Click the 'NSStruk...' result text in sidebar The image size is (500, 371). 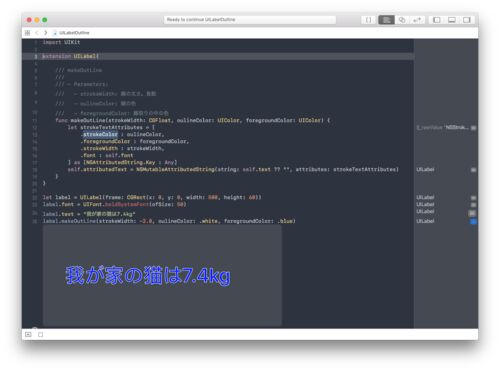tap(442, 127)
